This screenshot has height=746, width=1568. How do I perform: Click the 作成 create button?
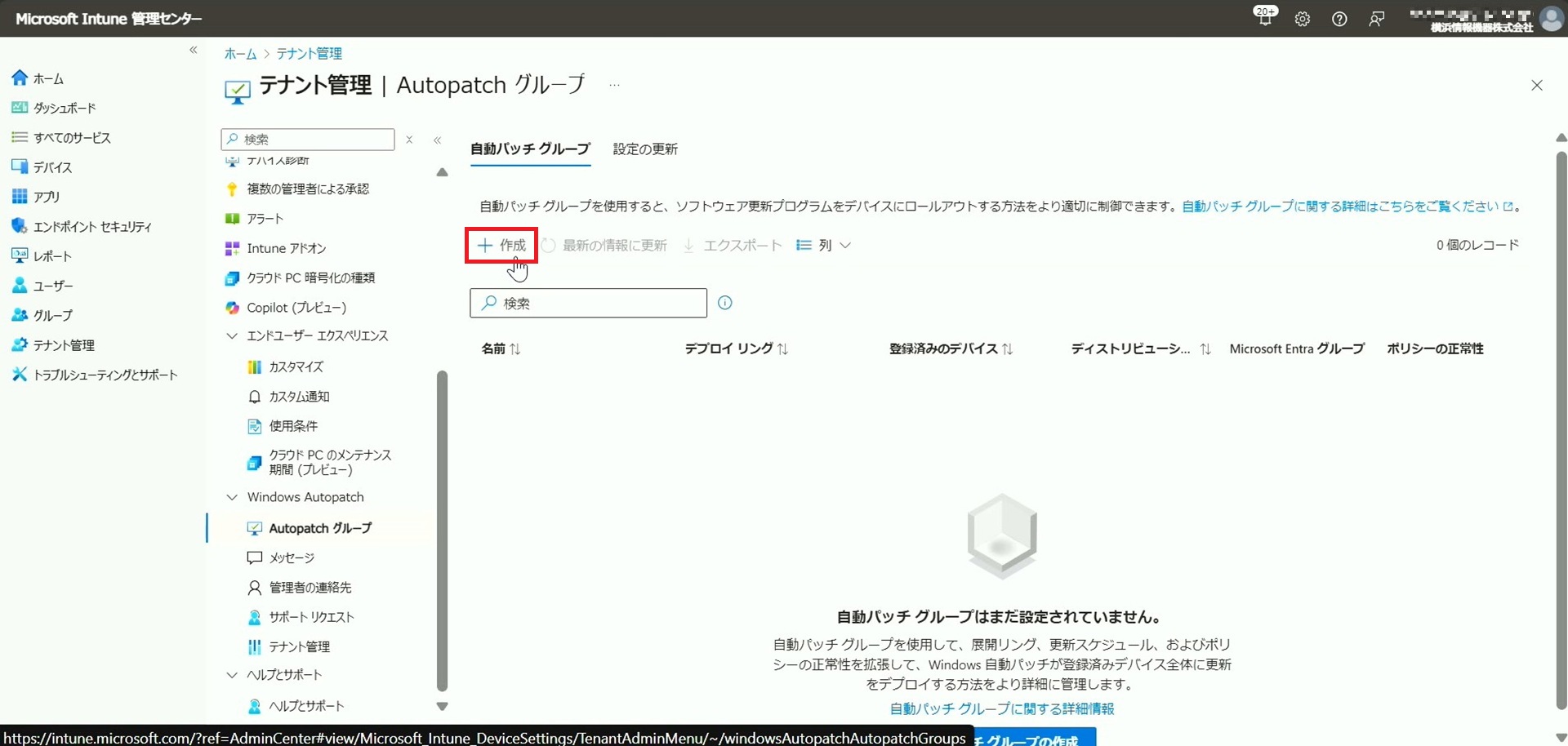(501, 246)
